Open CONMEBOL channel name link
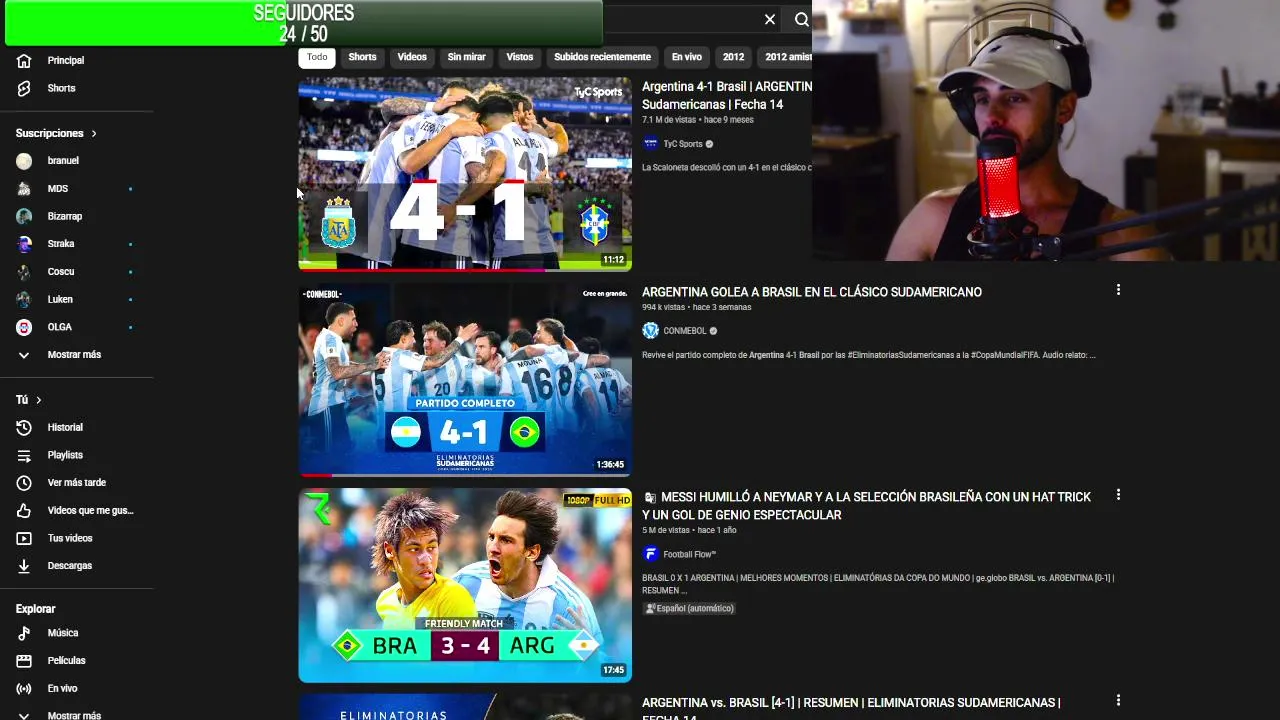1280x720 pixels. pos(685,331)
